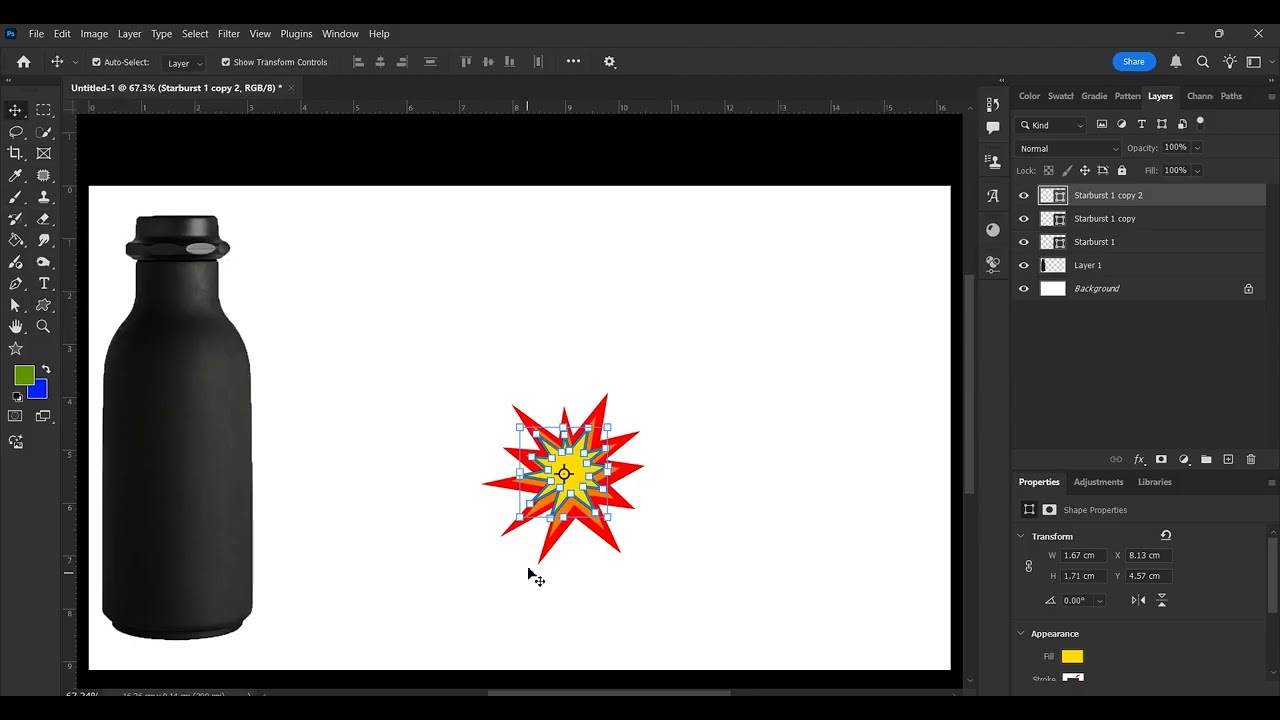
Task: Toggle Auto-Select checkbox
Action: pos(97,62)
